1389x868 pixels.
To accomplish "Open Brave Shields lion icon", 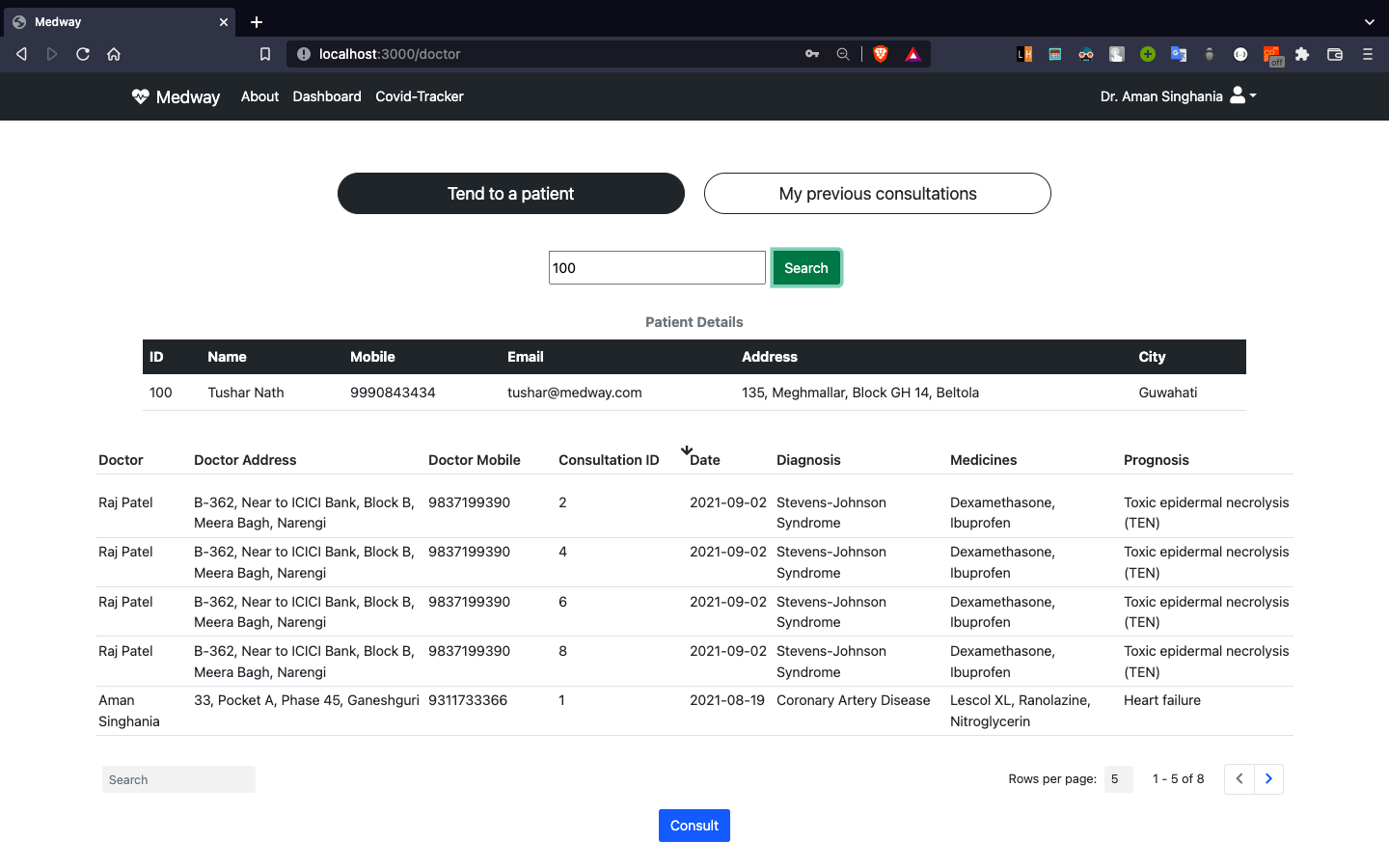I will click(881, 54).
